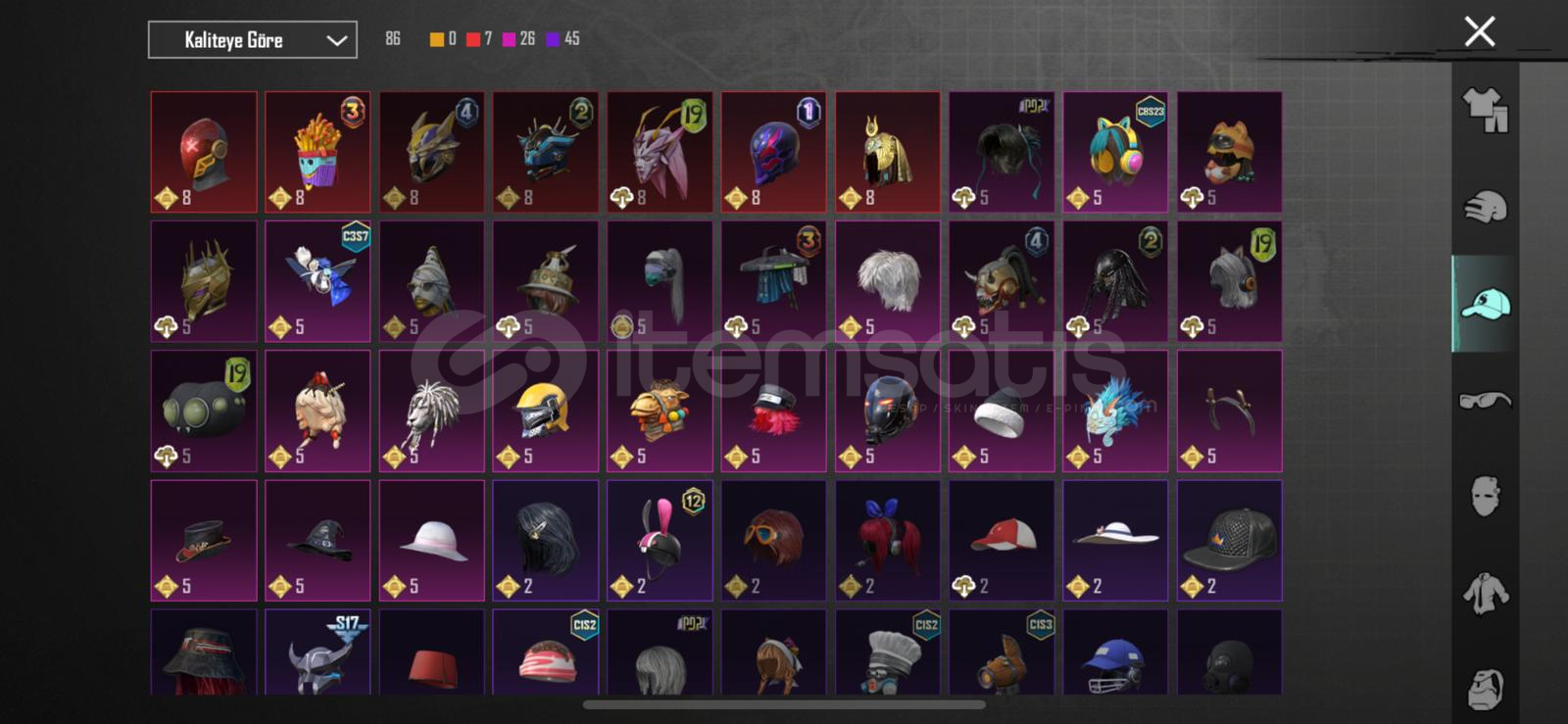The height and width of the screenshot is (724, 1568).
Task: Open the jacket category icon
Action: [1485, 593]
